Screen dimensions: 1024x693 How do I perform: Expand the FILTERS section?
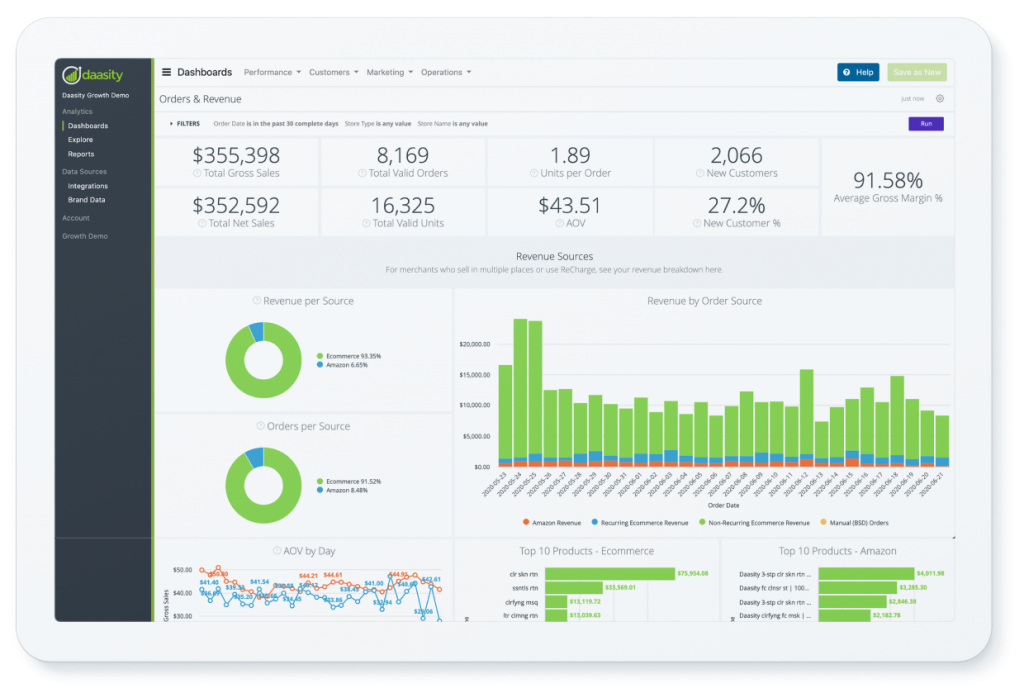click(188, 123)
